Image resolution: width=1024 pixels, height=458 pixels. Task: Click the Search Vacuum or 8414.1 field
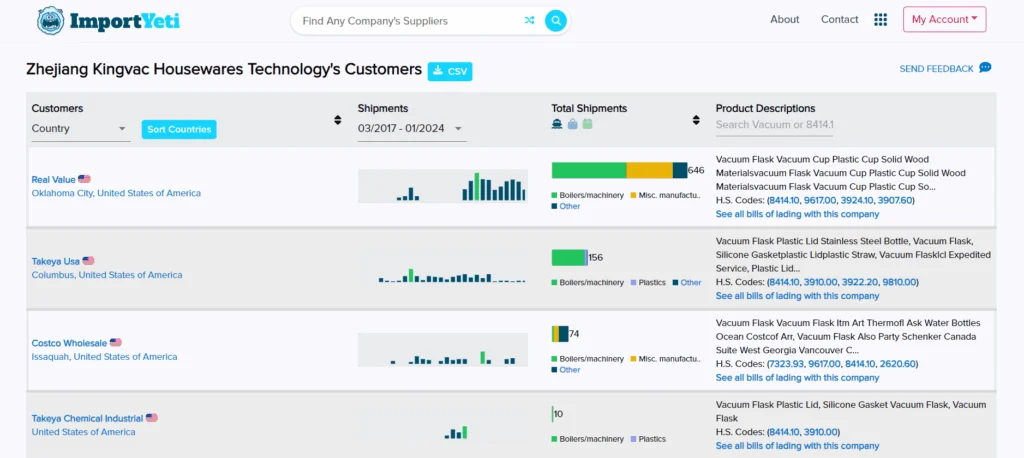[774, 125]
